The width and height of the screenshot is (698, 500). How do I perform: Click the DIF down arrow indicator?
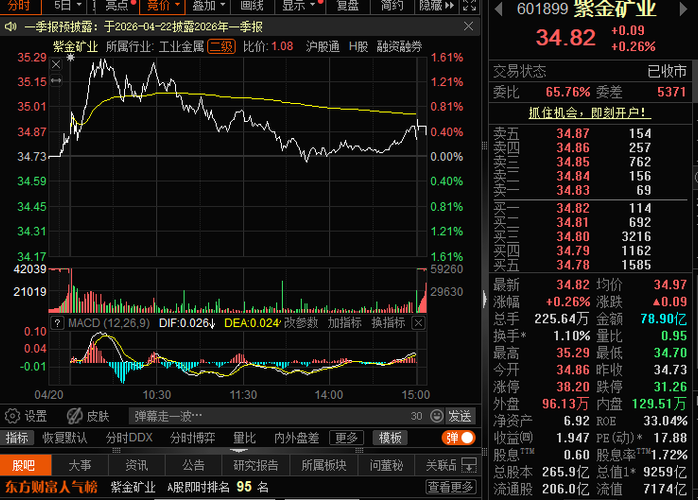[x=212, y=324]
